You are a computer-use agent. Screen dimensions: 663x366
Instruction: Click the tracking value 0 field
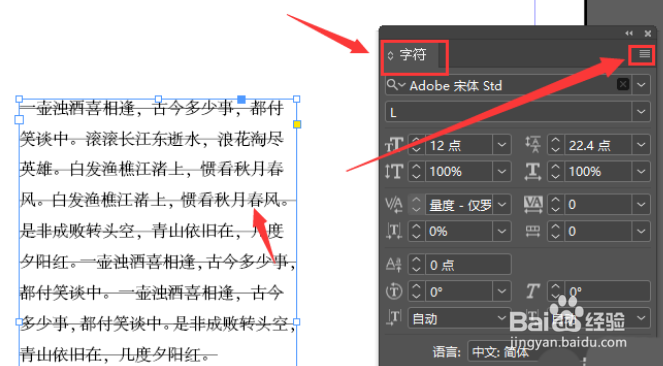coord(598,205)
